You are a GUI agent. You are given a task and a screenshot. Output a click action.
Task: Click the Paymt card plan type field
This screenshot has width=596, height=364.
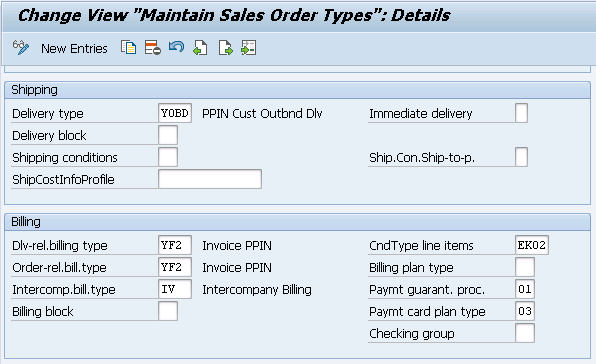(x=525, y=311)
